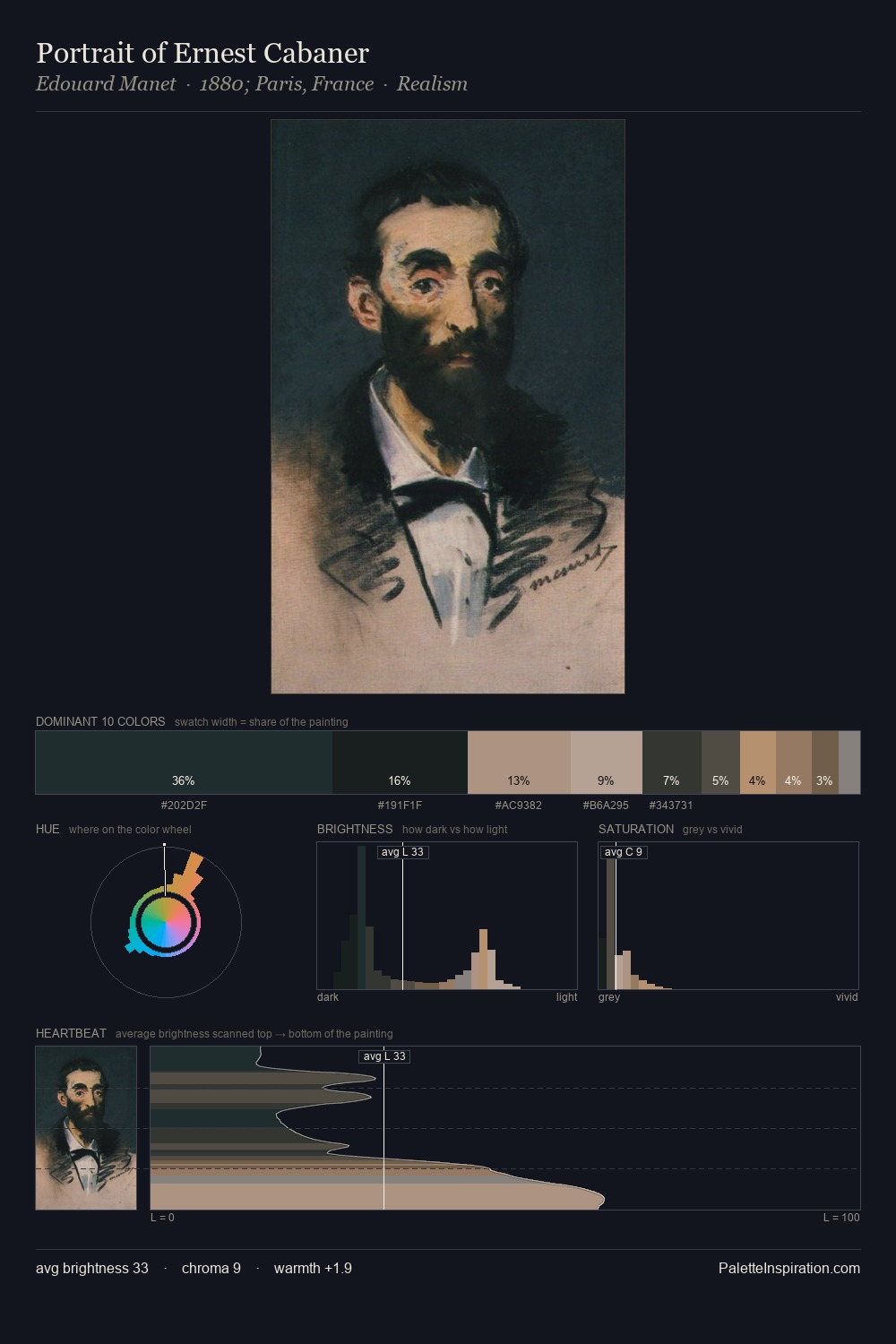Open the main portrait painting image
This screenshot has height=1344, width=896.
click(x=448, y=407)
